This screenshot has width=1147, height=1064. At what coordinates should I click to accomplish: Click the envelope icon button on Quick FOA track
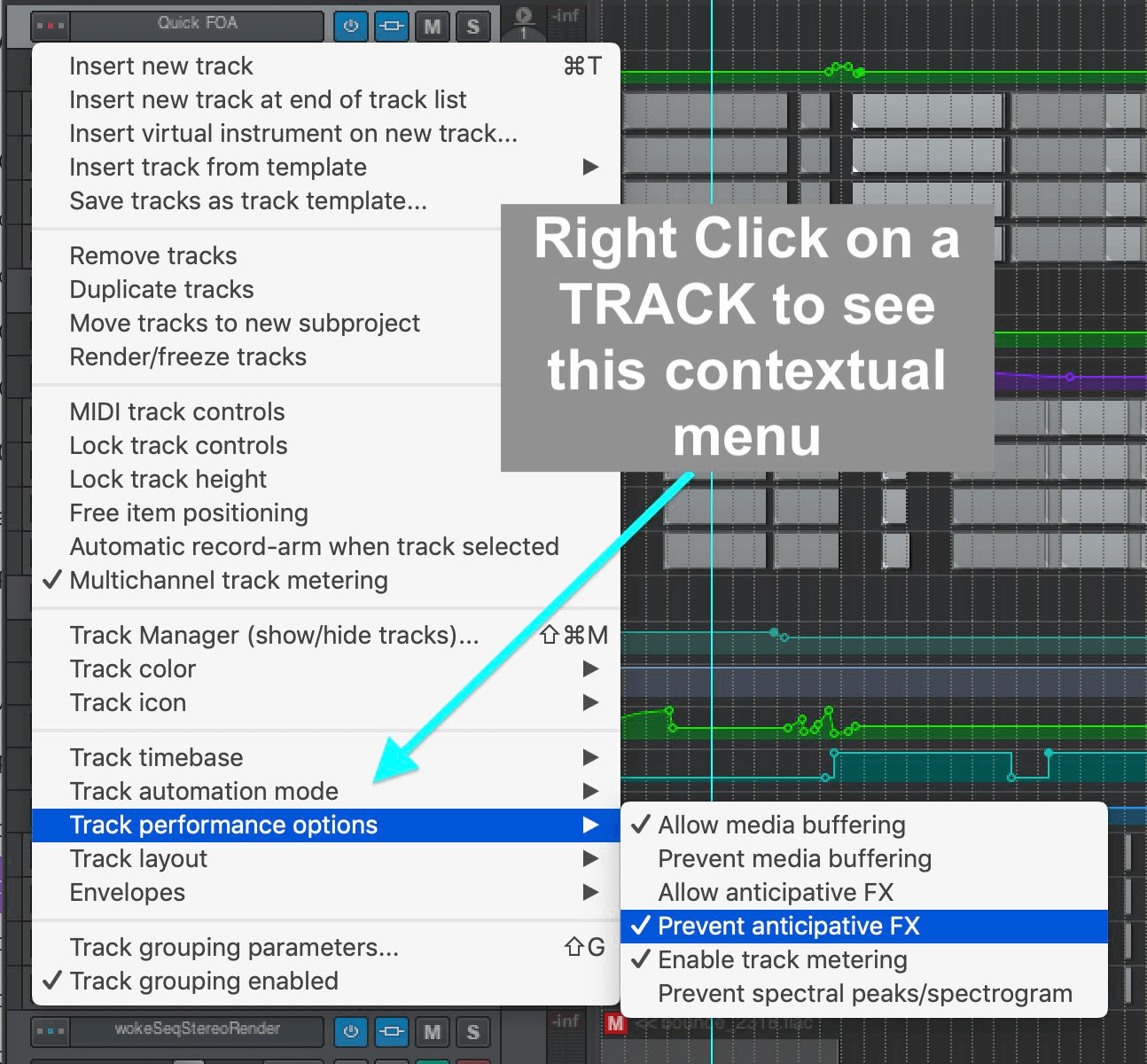(x=391, y=26)
